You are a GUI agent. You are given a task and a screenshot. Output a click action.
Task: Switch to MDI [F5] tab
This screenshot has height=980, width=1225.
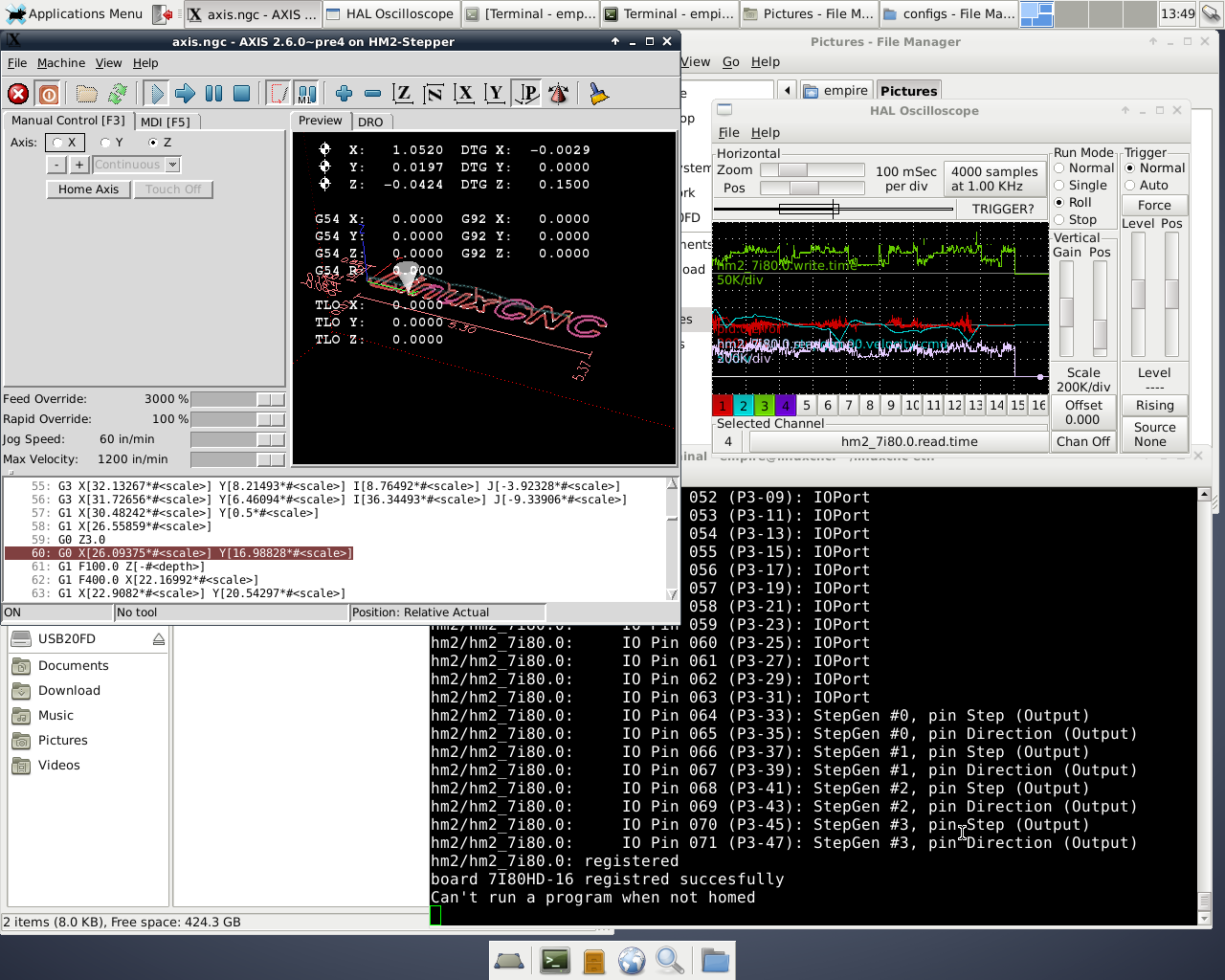166,122
